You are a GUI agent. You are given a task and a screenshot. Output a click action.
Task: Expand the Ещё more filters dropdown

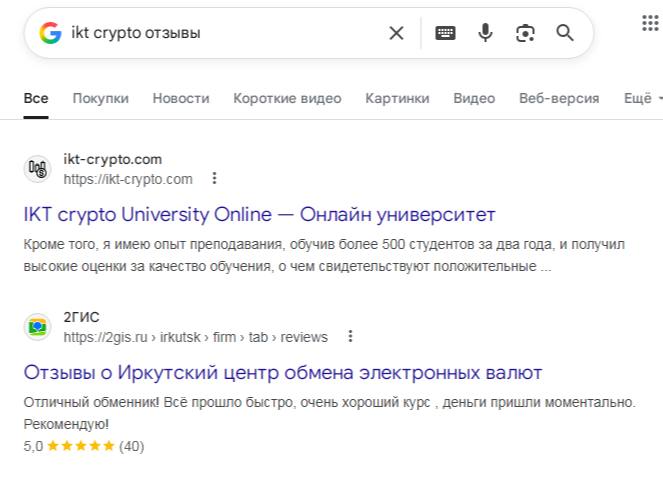point(642,98)
